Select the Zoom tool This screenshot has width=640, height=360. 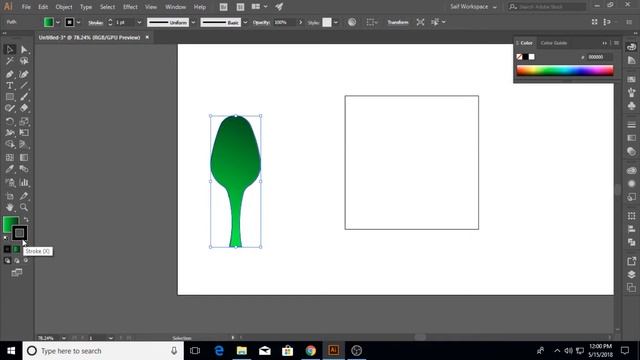pos(24,207)
